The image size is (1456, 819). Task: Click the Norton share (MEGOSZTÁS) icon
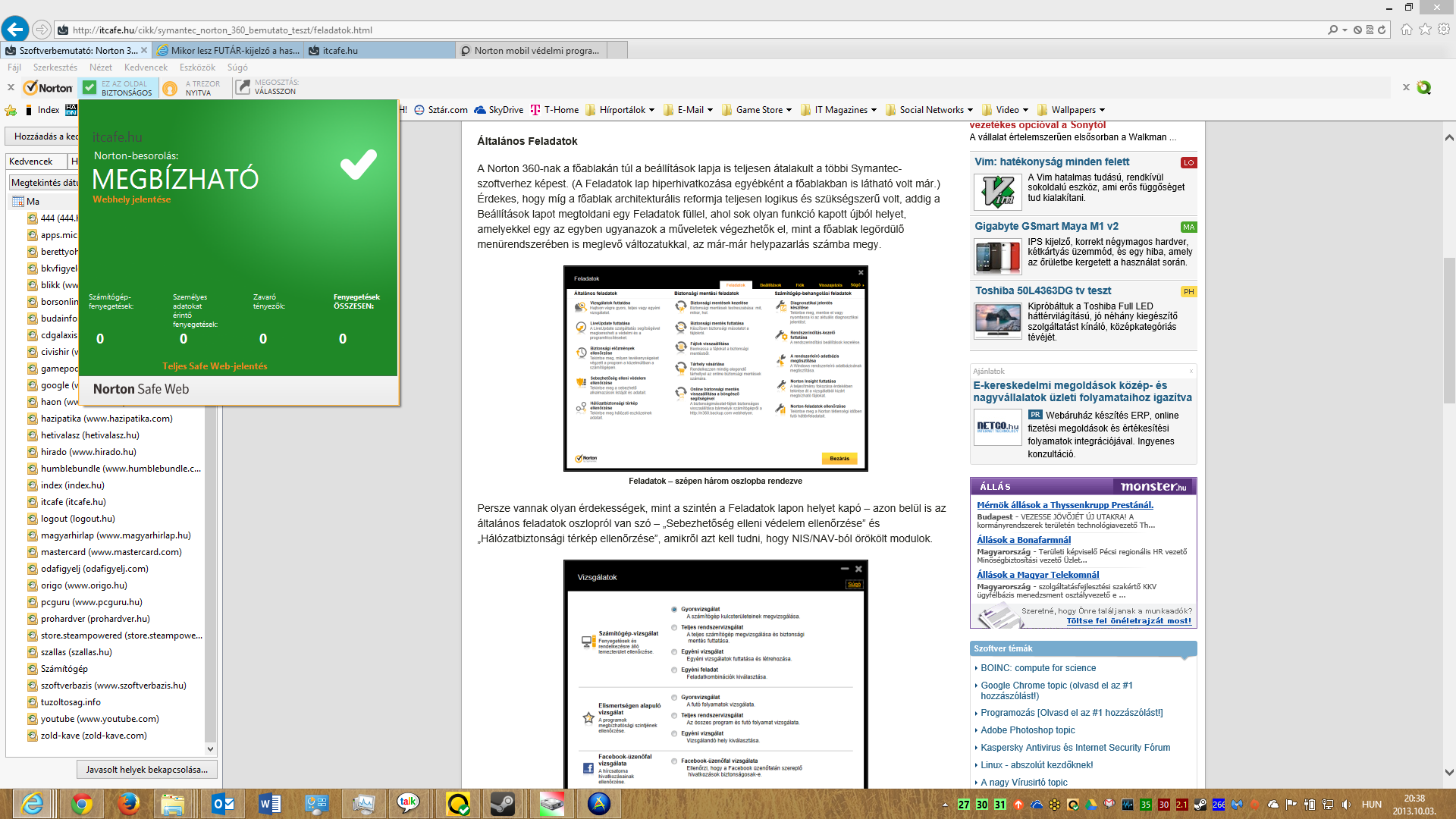pyautogui.click(x=243, y=87)
